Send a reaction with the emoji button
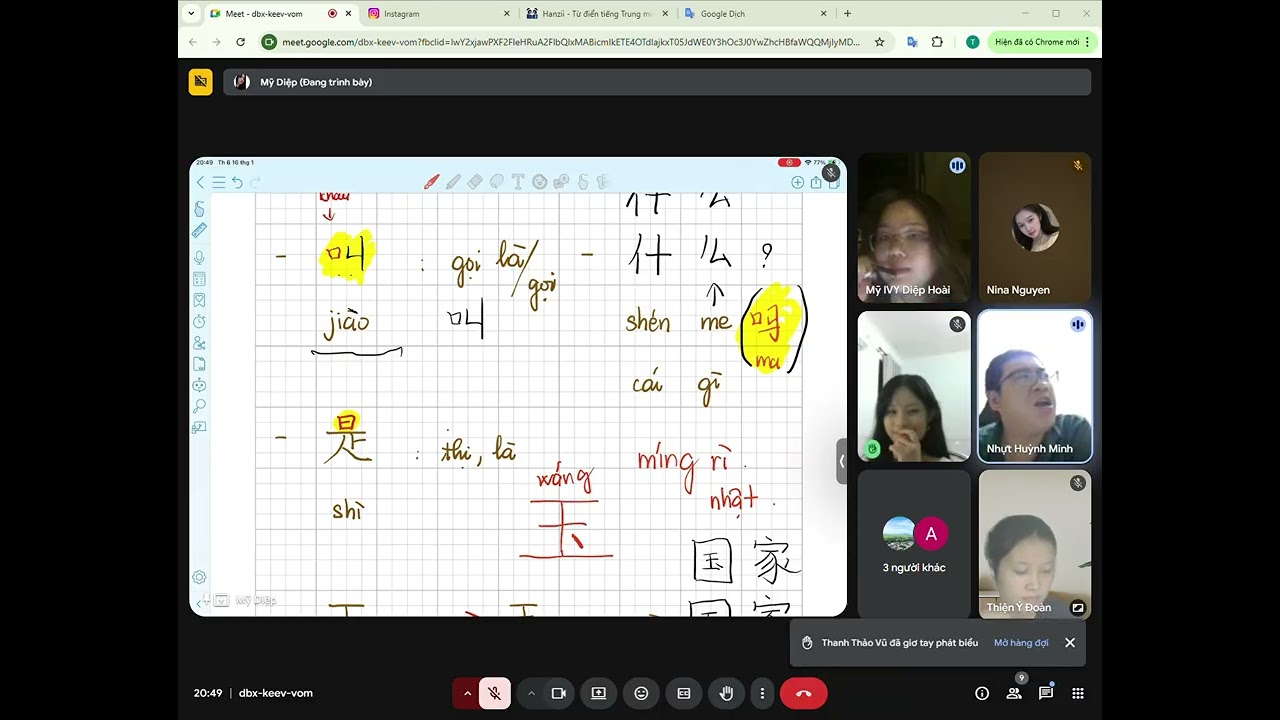 pos(641,693)
